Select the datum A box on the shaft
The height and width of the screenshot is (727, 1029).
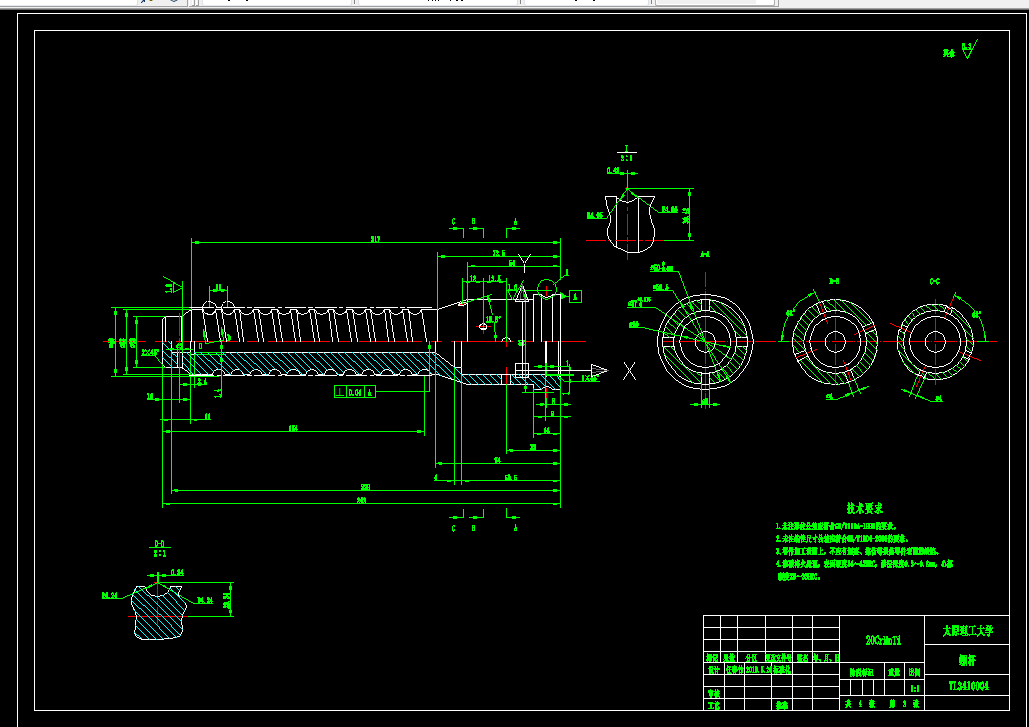pos(576,297)
